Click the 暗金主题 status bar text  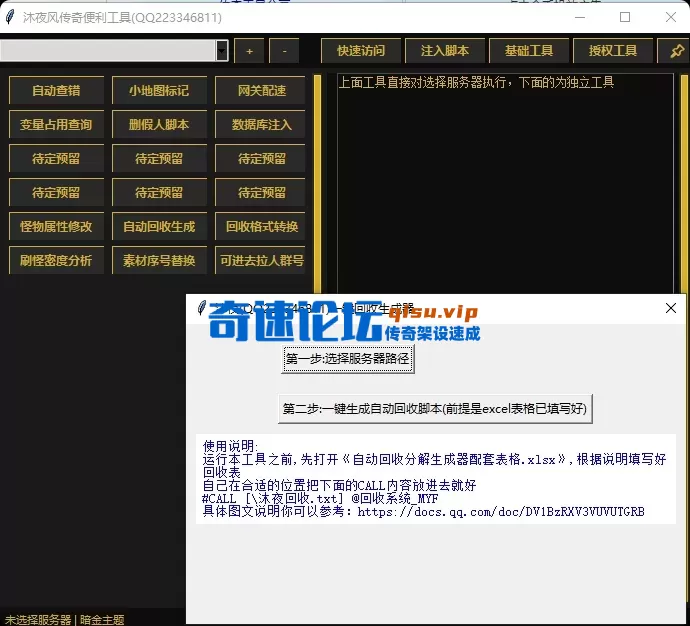click(x=102, y=620)
